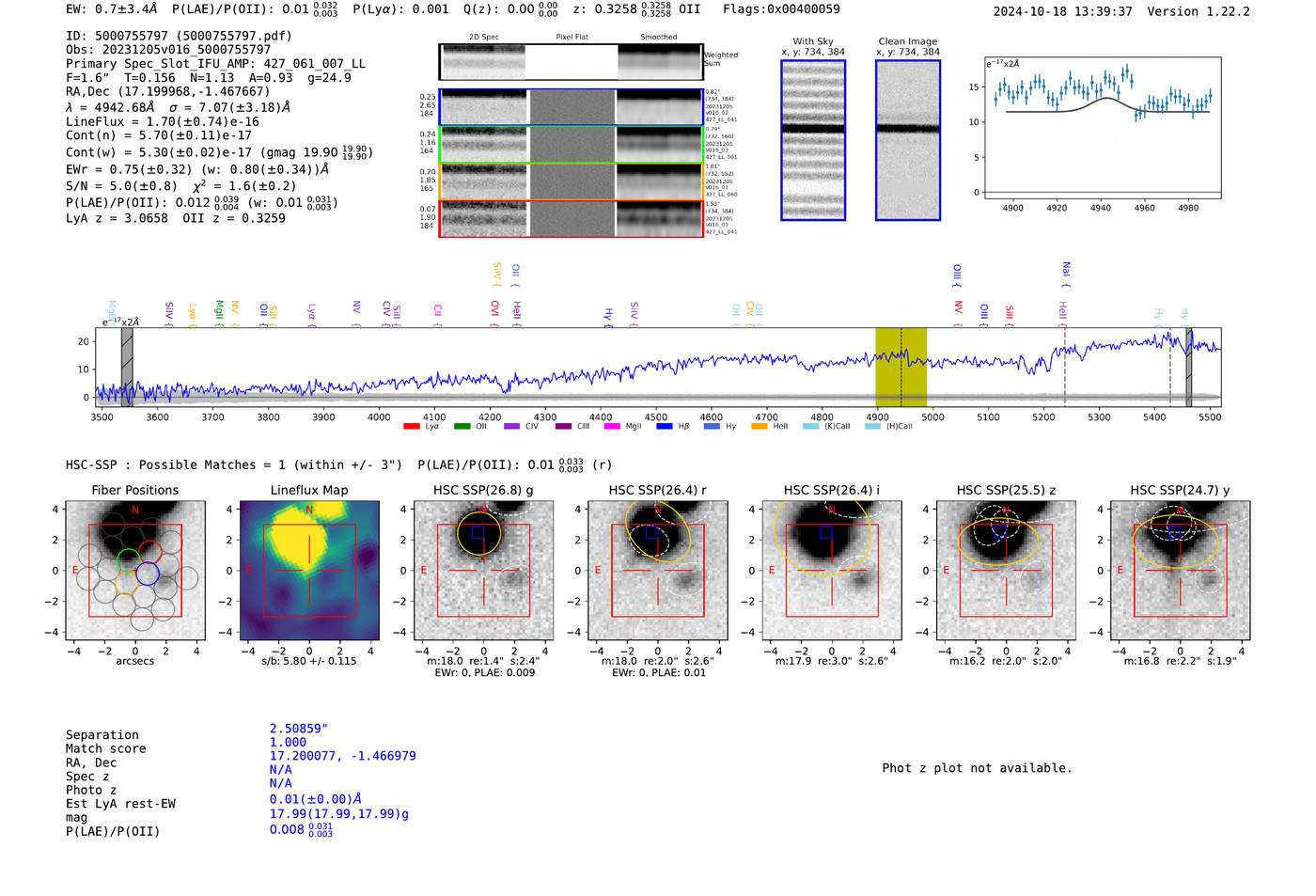This screenshot has height=896, width=1316.
Task: Click the Match score 1.000 value
Action: [288, 743]
